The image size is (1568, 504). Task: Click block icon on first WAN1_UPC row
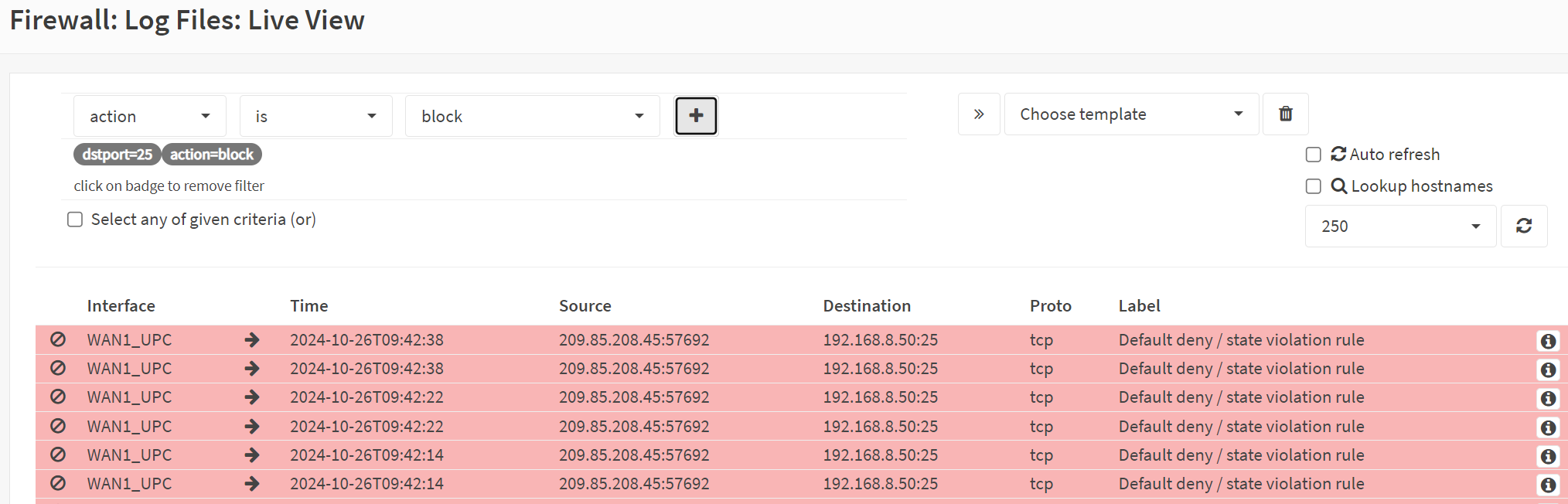tap(58, 339)
